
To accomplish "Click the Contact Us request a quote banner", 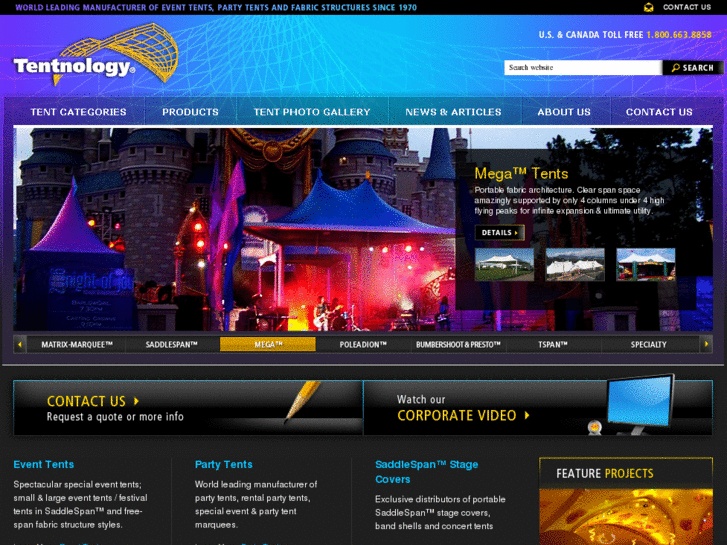I will (188, 408).
